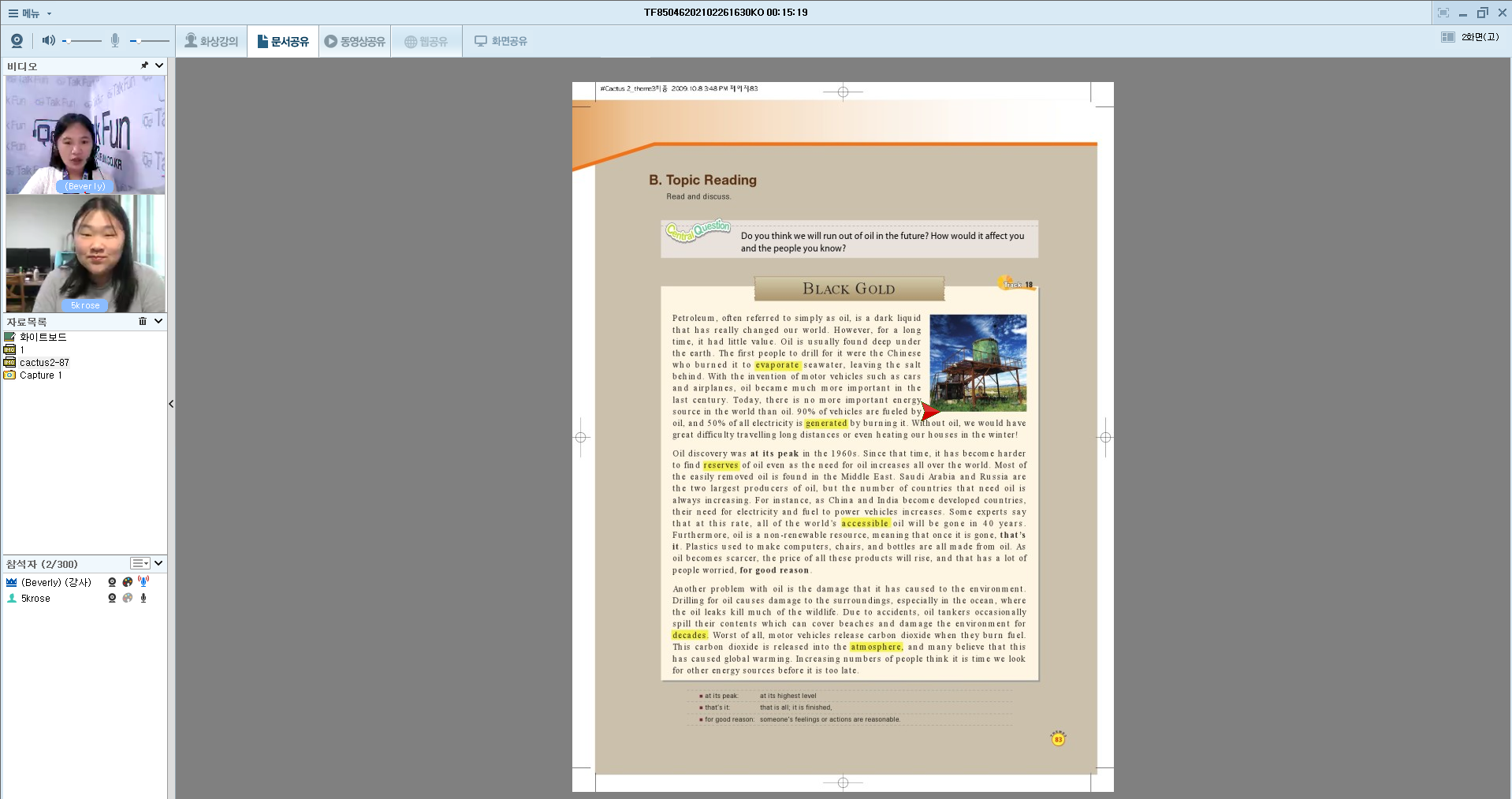The image size is (1512, 799).
Task: Click the microphone icon in the toolbar
Action: tap(115, 40)
